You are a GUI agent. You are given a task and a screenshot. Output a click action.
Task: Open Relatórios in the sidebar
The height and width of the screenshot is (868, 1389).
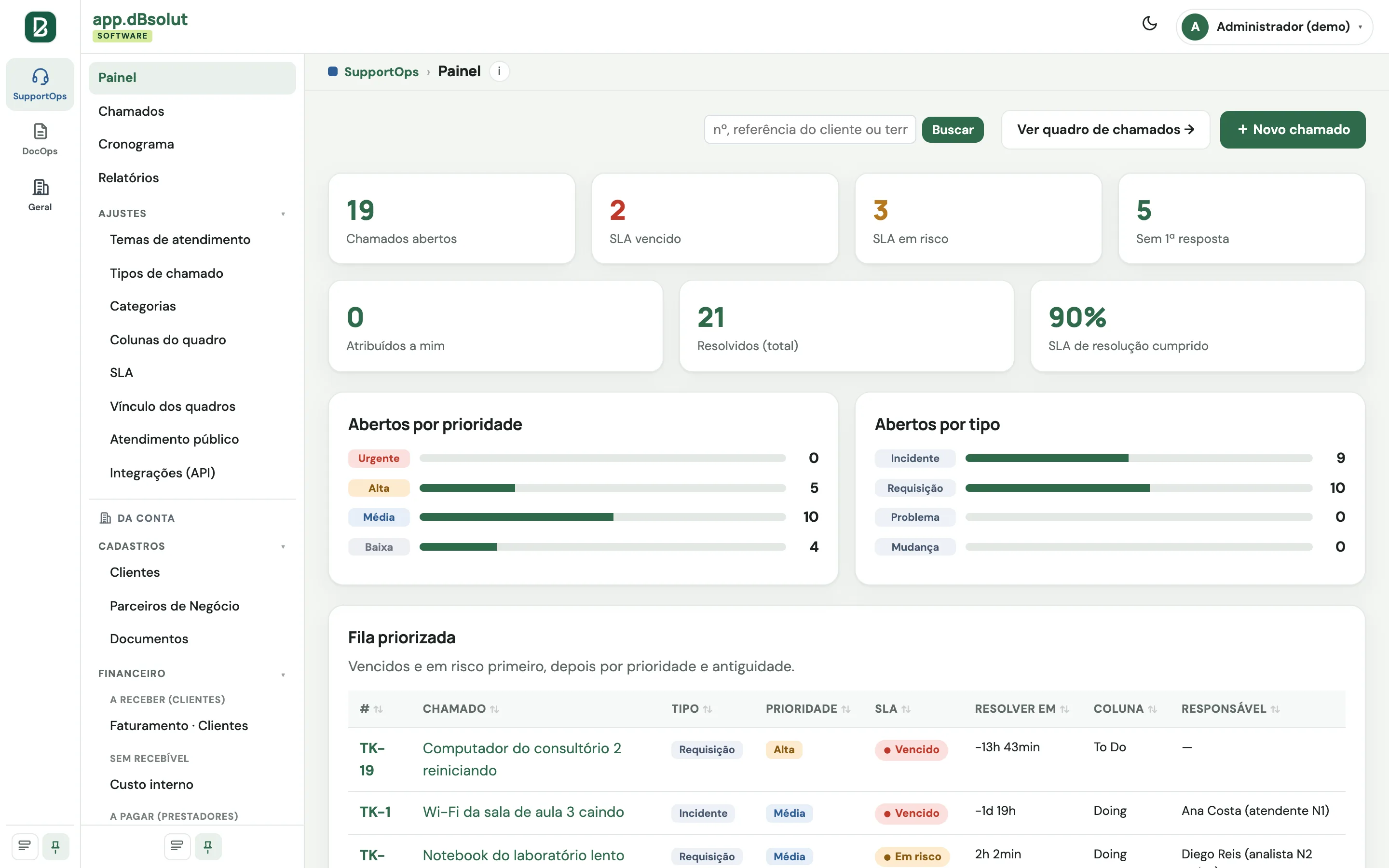[192, 177]
